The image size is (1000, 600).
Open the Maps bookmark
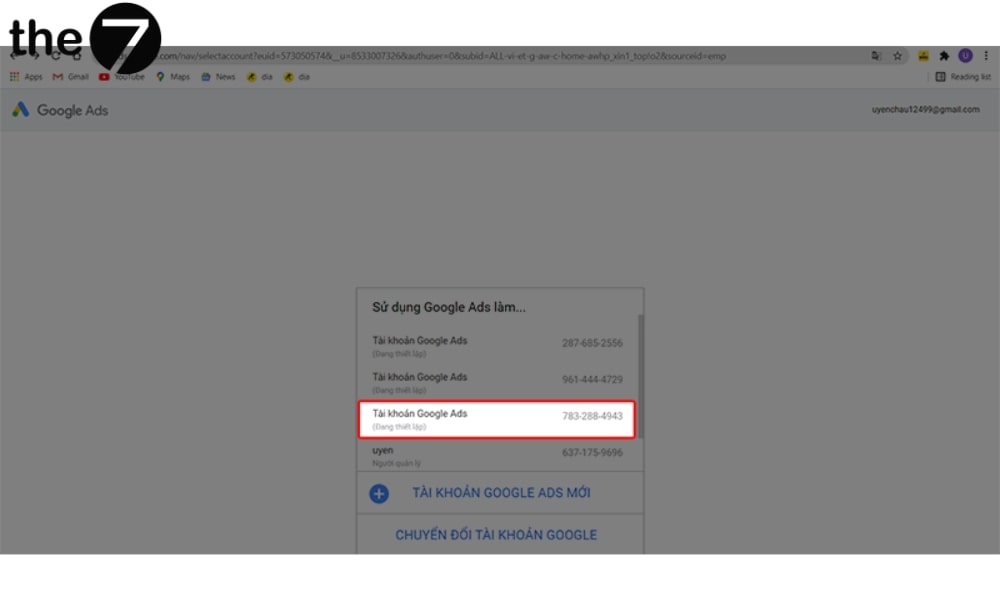click(x=173, y=77)
